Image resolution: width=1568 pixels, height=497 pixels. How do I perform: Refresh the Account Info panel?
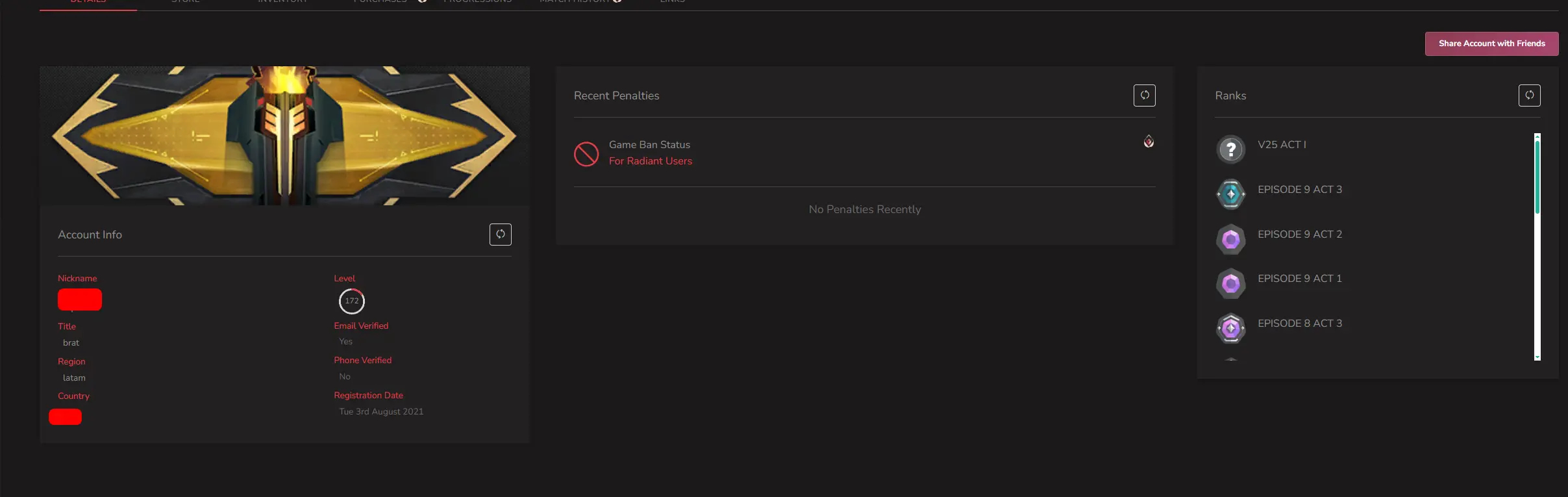(x=500, y=235)
